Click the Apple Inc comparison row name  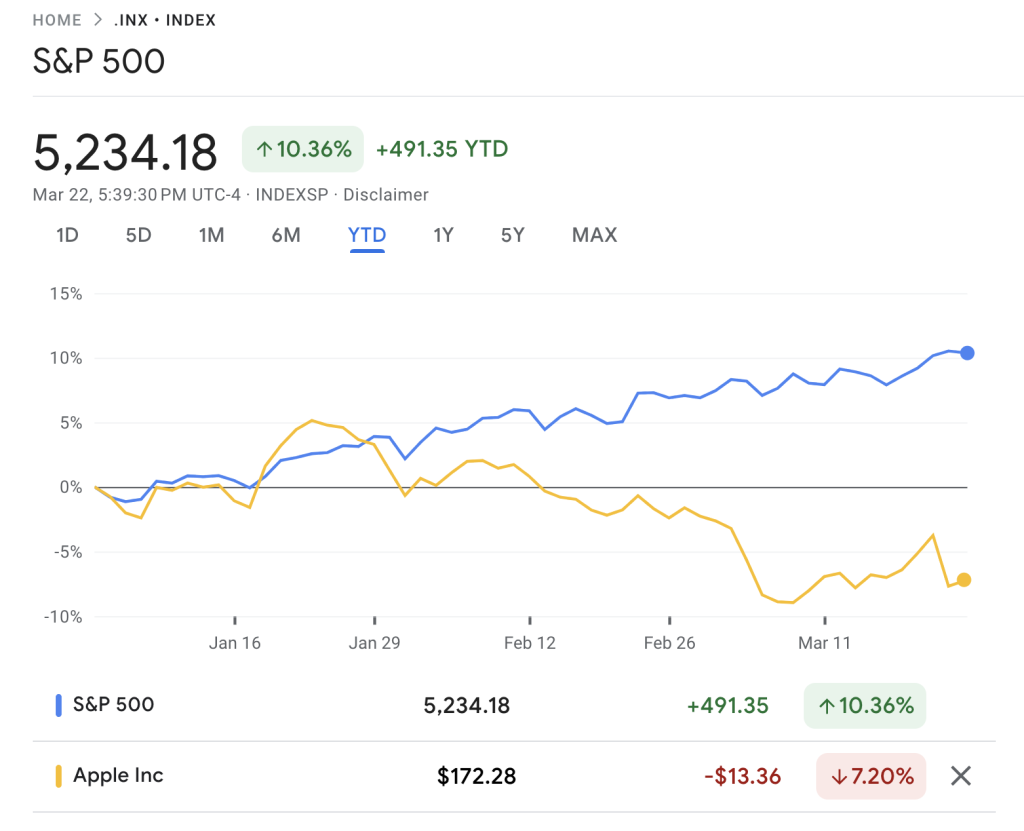tap(118, 776)
